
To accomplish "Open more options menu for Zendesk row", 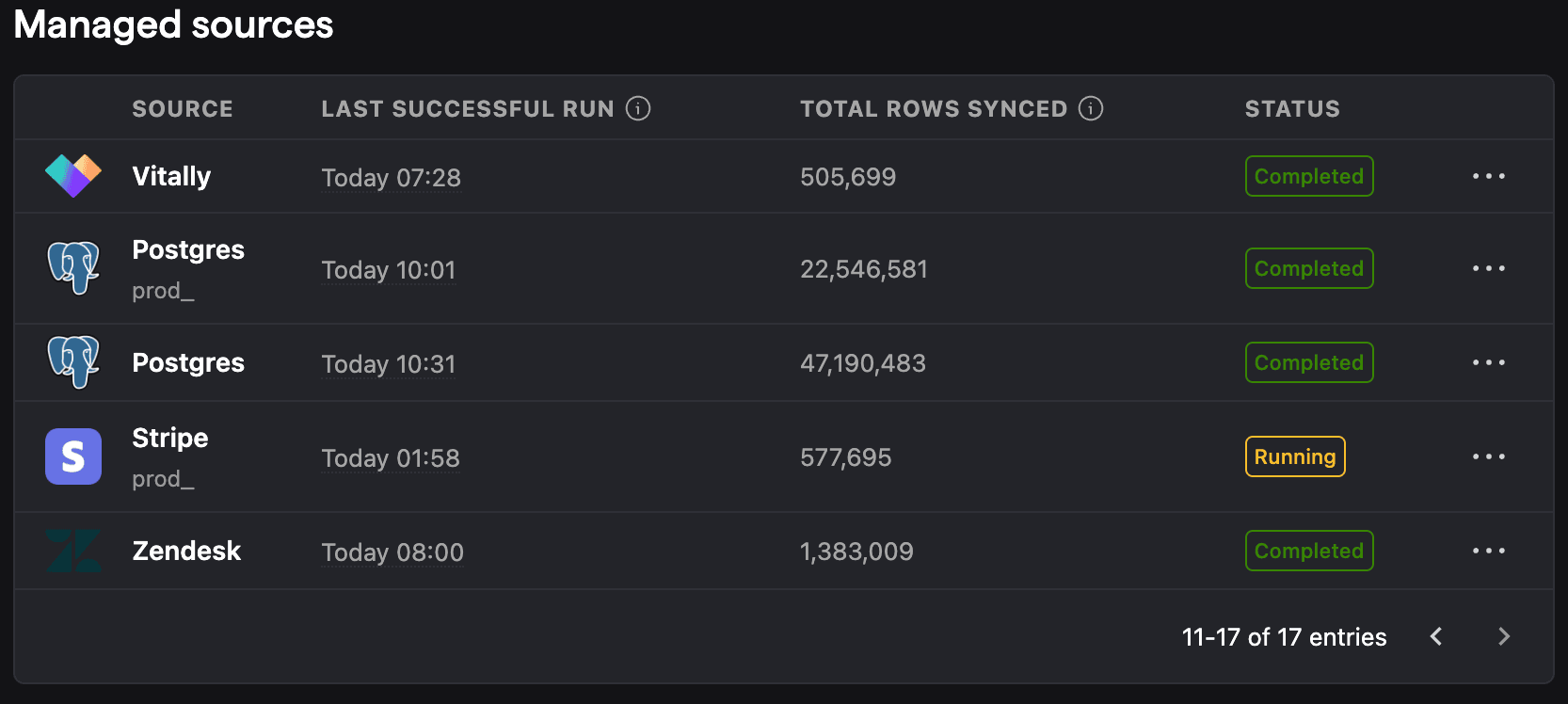I will [1489, 551].
